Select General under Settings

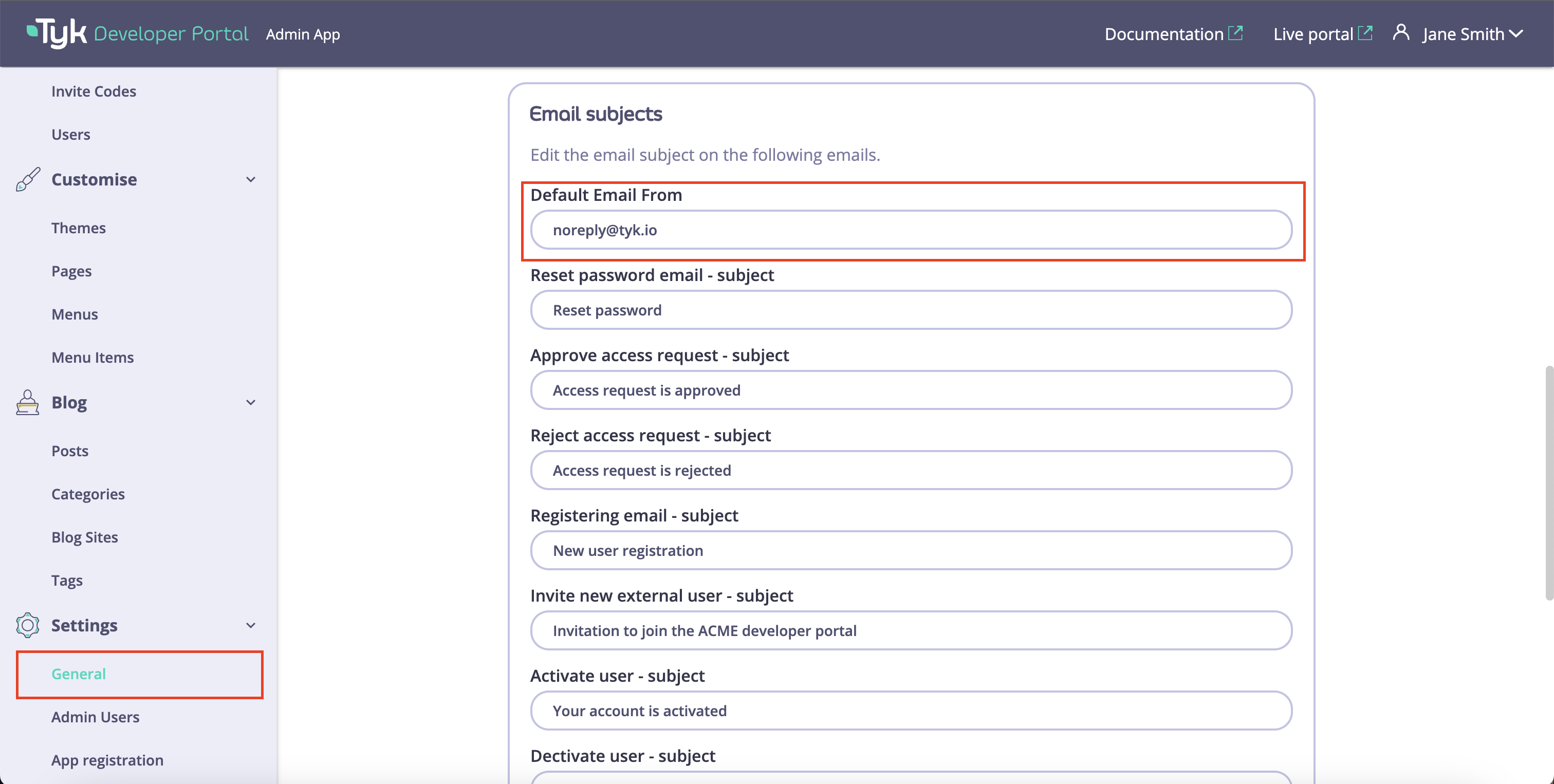pos(79,674)
